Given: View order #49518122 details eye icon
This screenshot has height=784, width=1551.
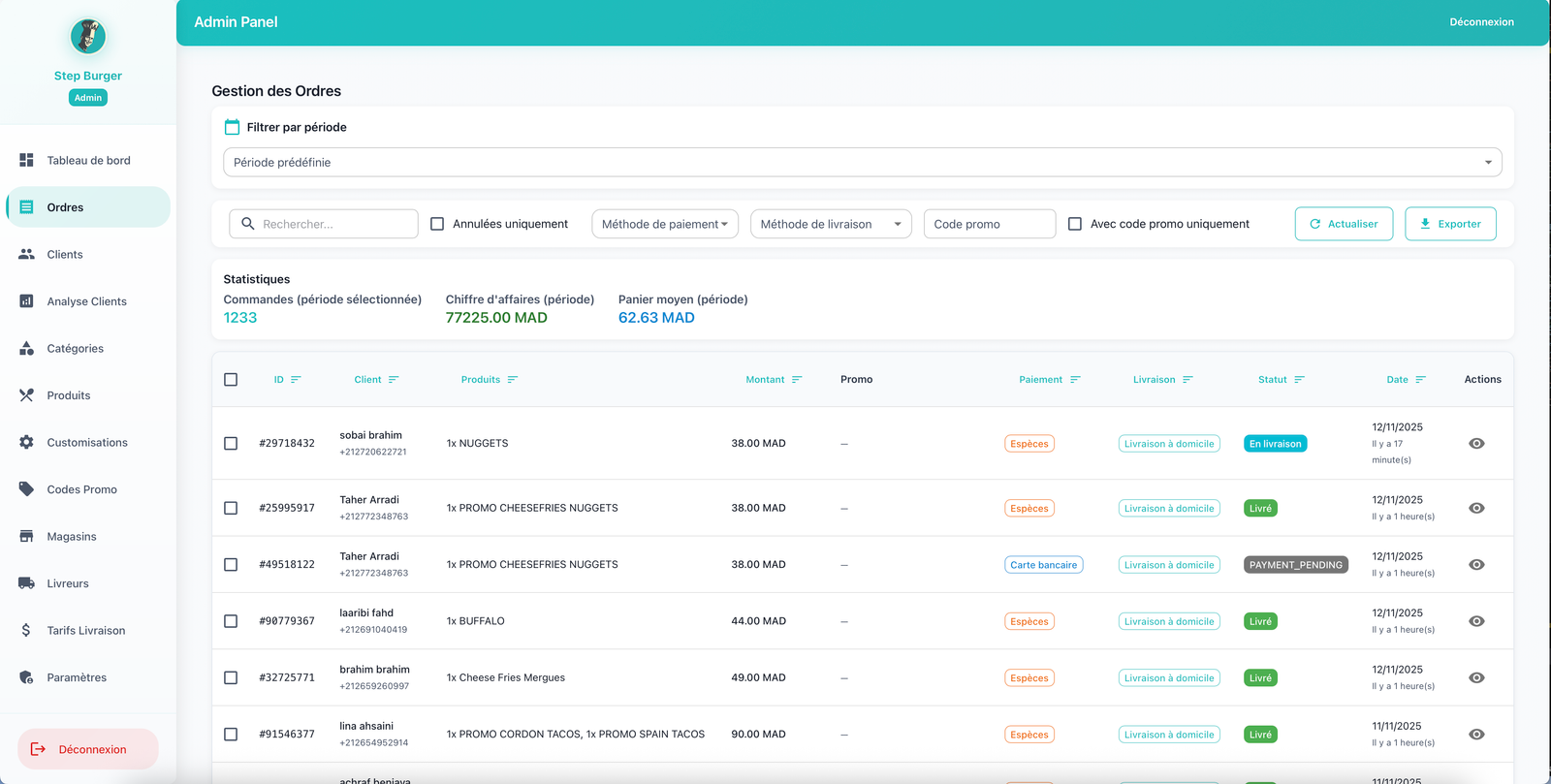Looking at the screenshot, I should (x=1476, y=565).
